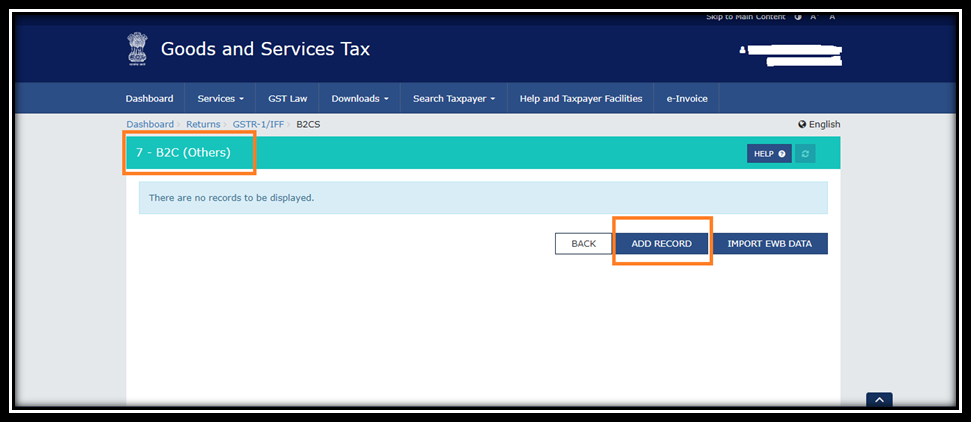This screenshot has width=971, height=422.
Task: Open the Dashboard menu item
Action: click(x=149, y=99)
